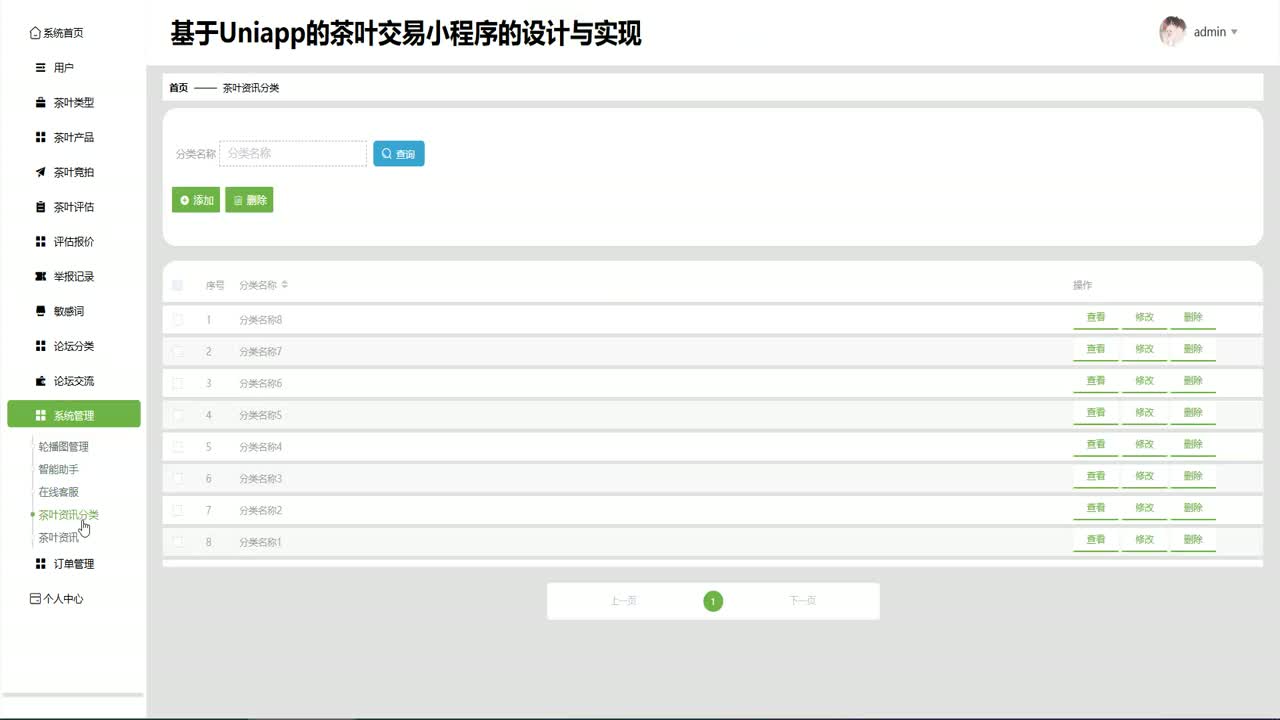Check the box for 分类名称6
This screenshot has width=1280, height=720.
(178, 383)
